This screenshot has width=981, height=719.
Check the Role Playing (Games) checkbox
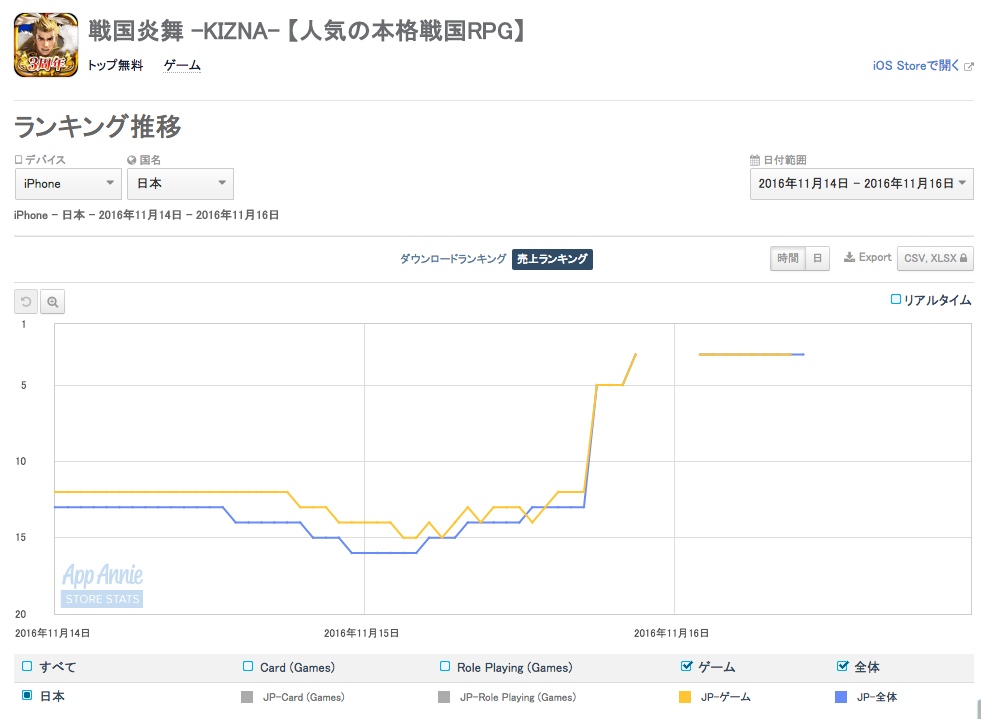point(445,666)
